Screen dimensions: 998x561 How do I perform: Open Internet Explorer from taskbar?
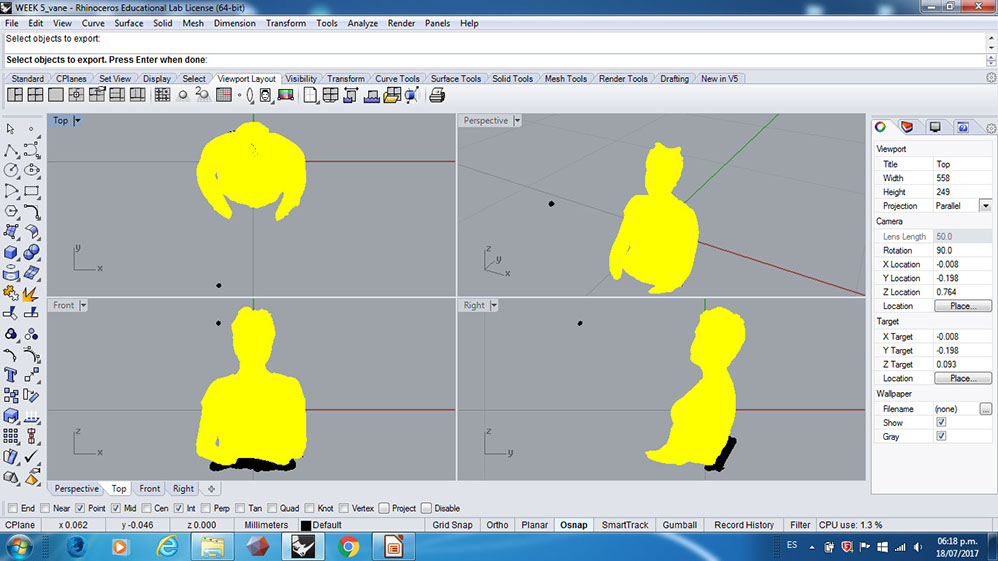click(x=167, y=546)
